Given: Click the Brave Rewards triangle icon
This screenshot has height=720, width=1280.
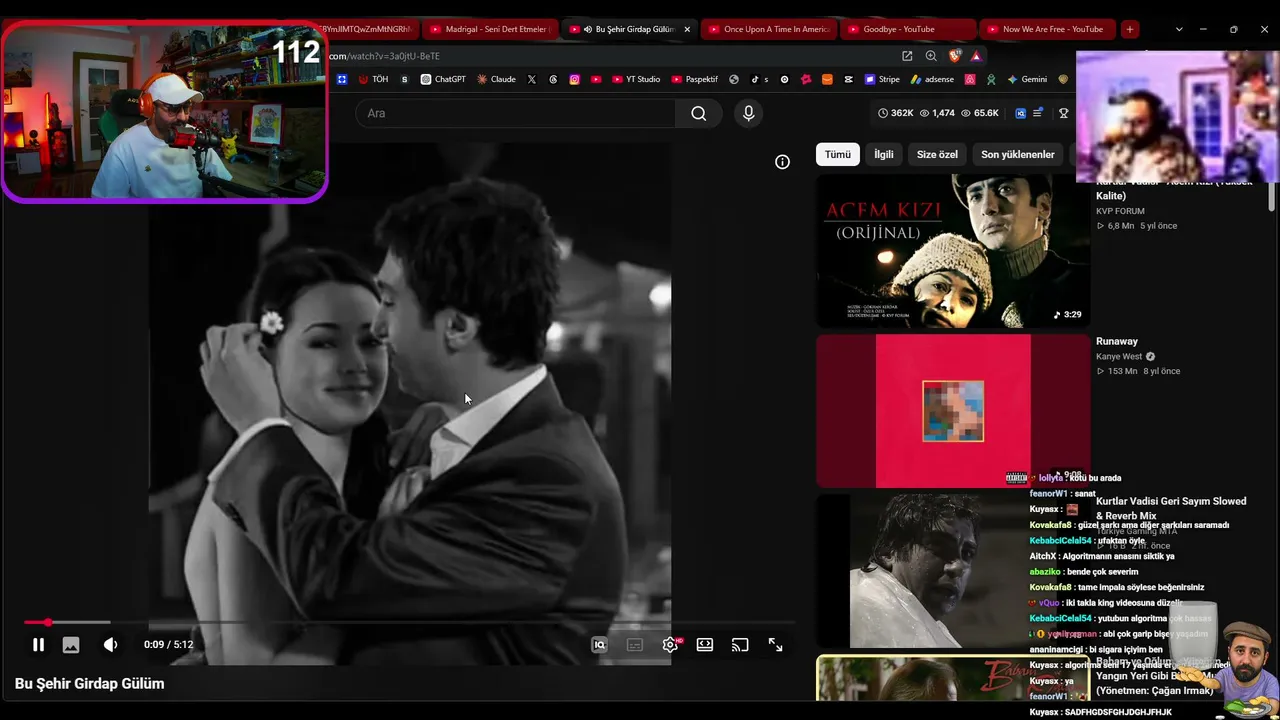Looking at the screenshot, I should tap(976, 56).
